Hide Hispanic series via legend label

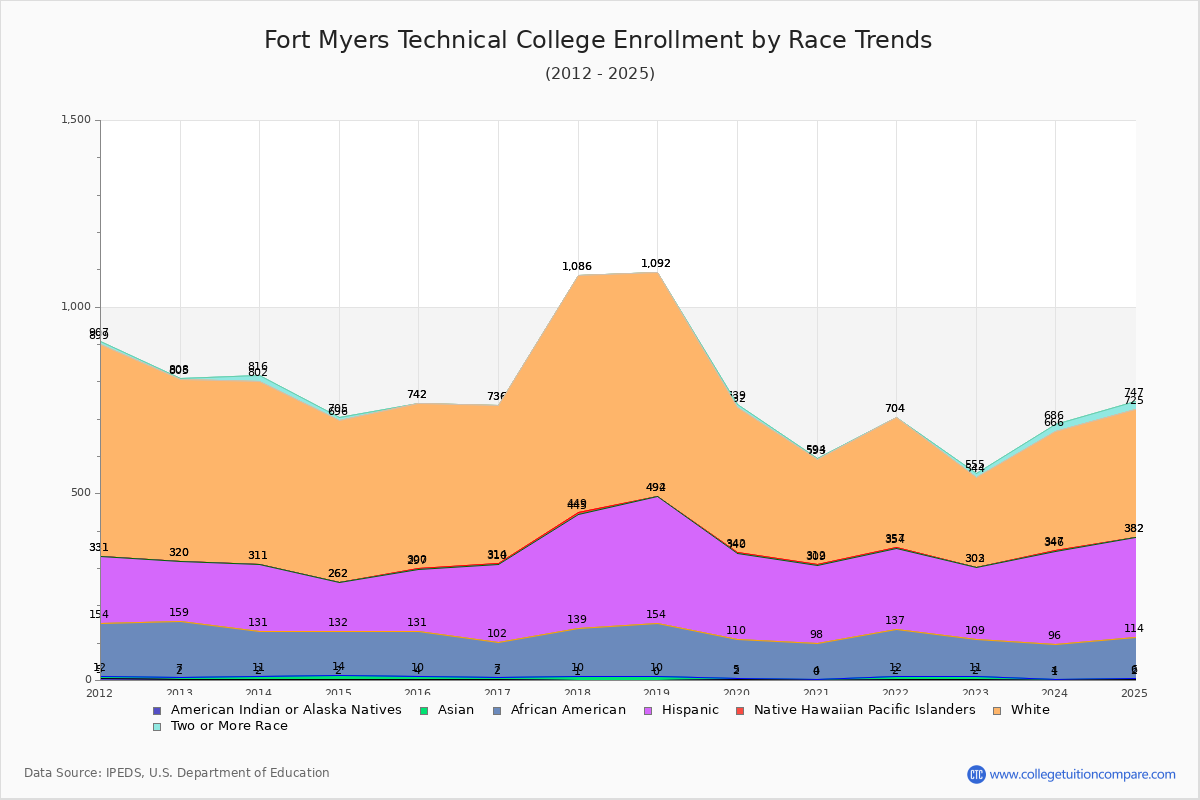691,710
